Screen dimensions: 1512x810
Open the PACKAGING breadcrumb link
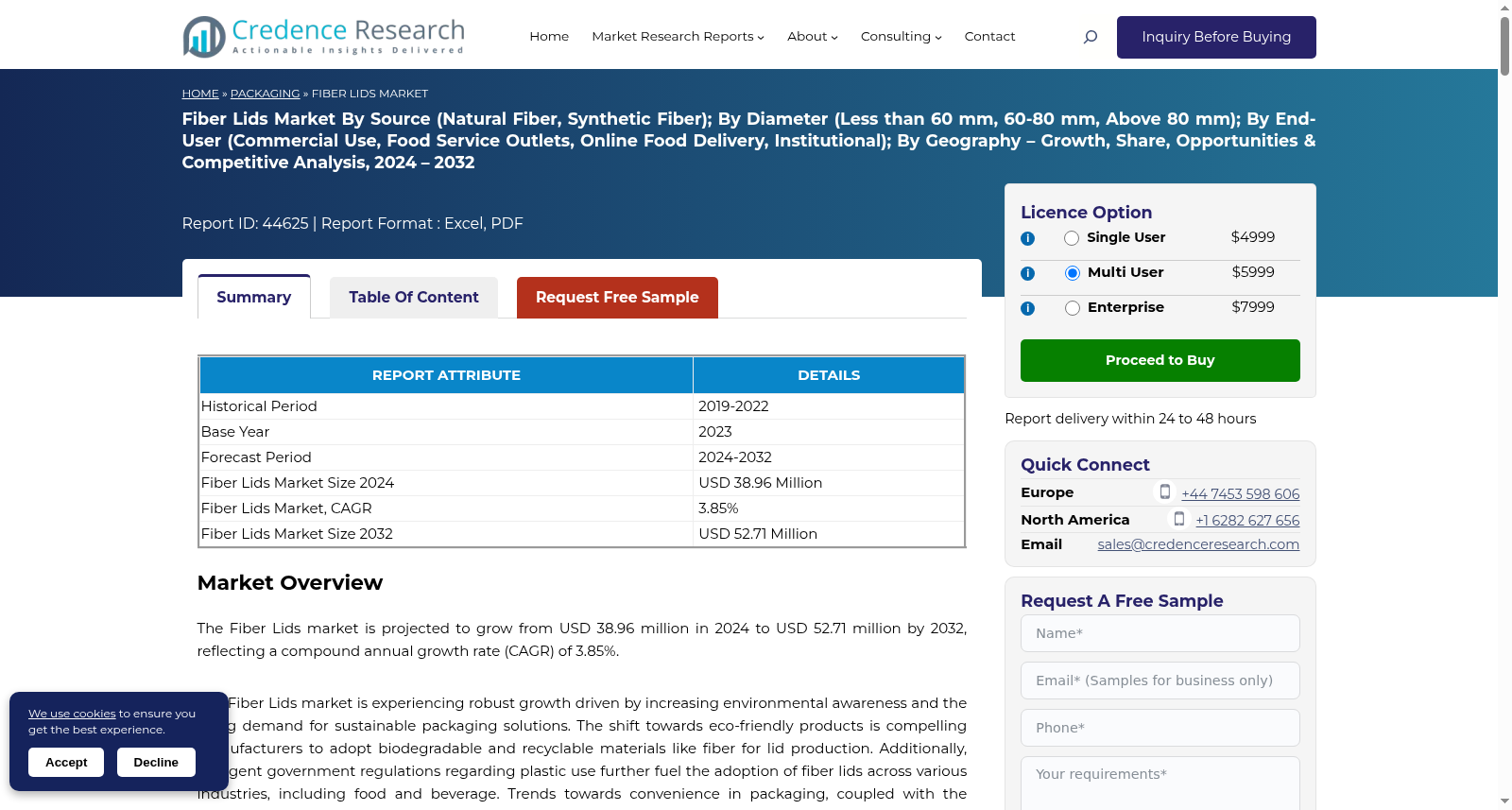pyautogui.click(x=265, y=94)
